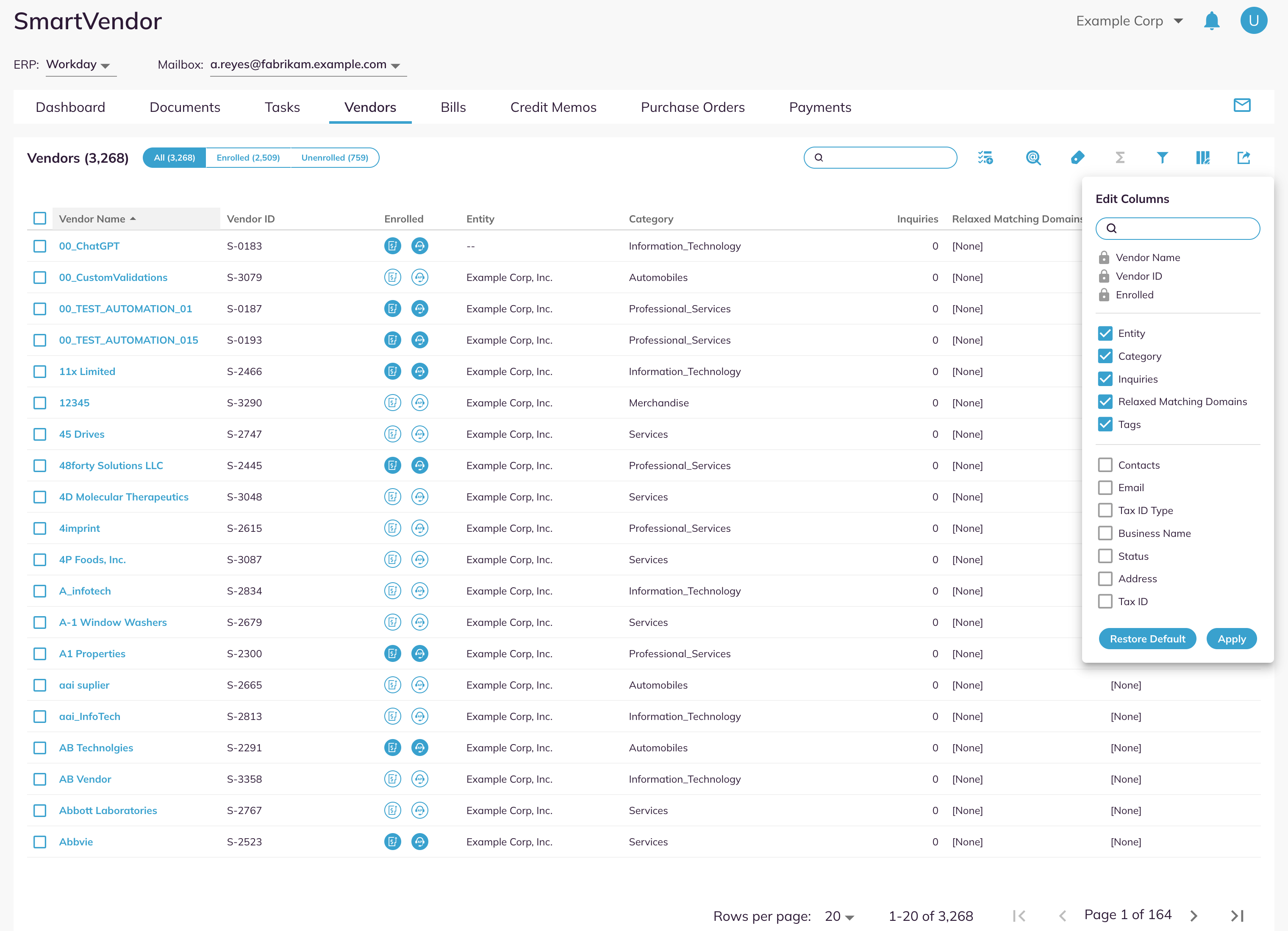Open the Rows per page dropdown
The width and height of the screenshot is (1288, 931).
[x=839, y=916]
